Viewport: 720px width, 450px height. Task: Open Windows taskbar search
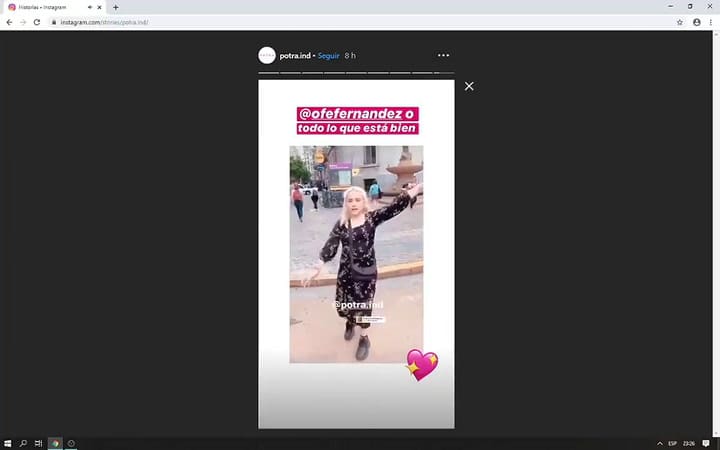point(23,443)
